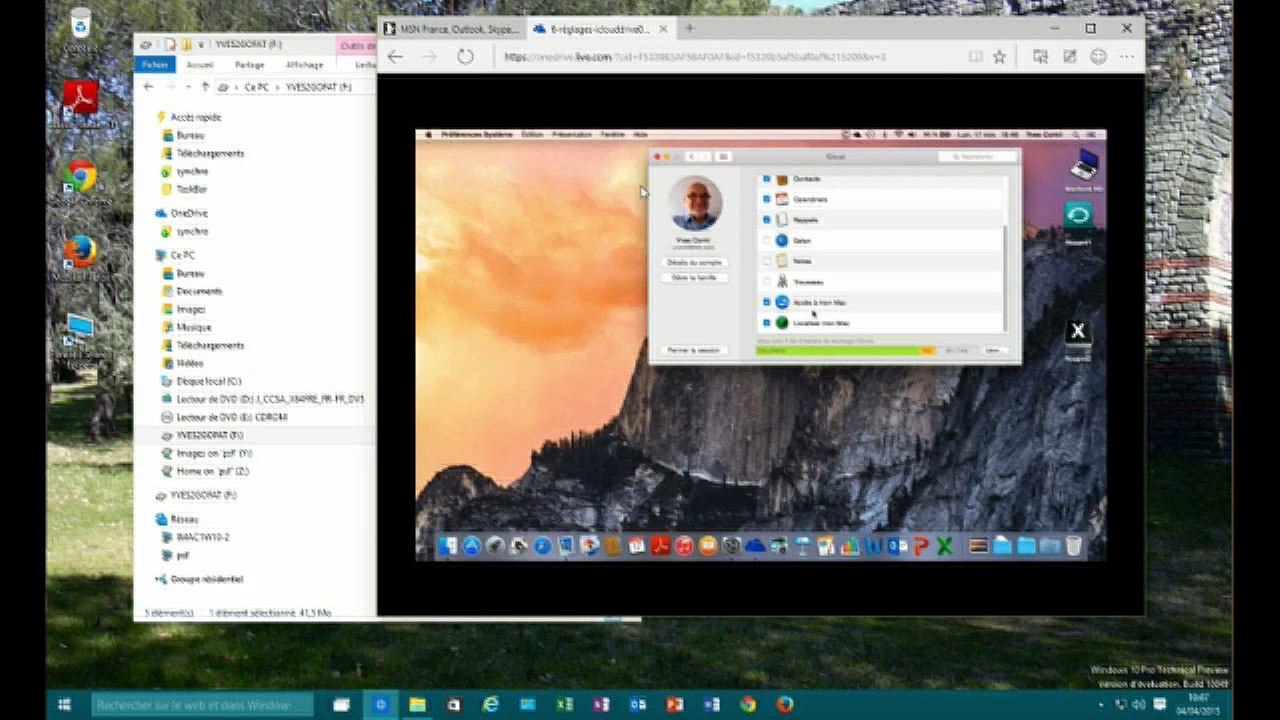Collapse the Accès rapide section
This screenshot has height=720, width=1280.
(x=148, y=117)
